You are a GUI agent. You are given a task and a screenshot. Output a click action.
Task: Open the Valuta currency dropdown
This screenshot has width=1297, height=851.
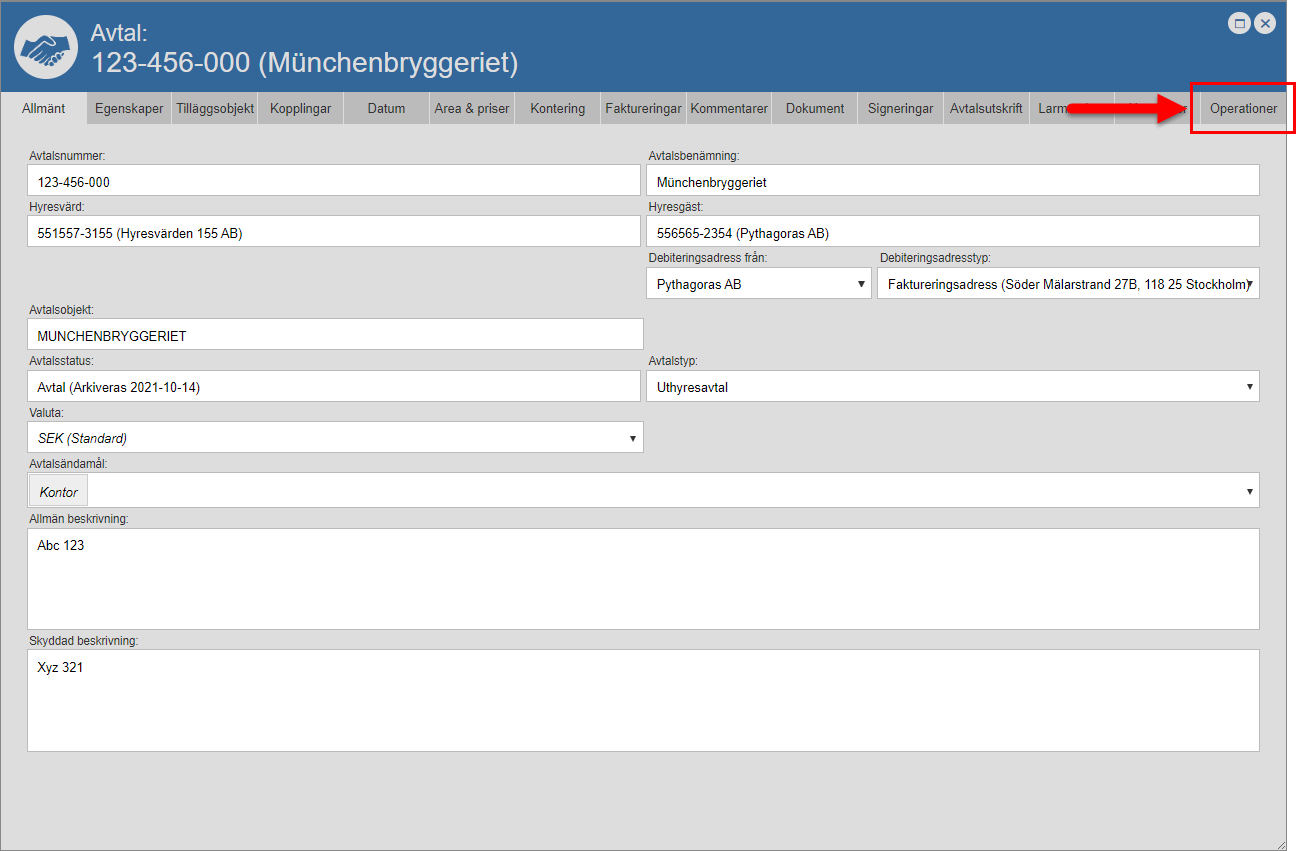(335, 438)
